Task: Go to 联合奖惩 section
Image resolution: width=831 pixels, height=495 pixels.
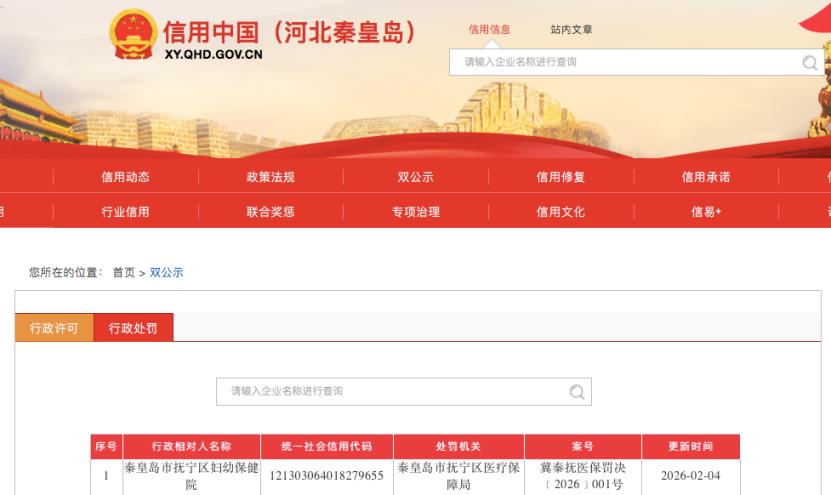Action: click(x=270, y=212)
